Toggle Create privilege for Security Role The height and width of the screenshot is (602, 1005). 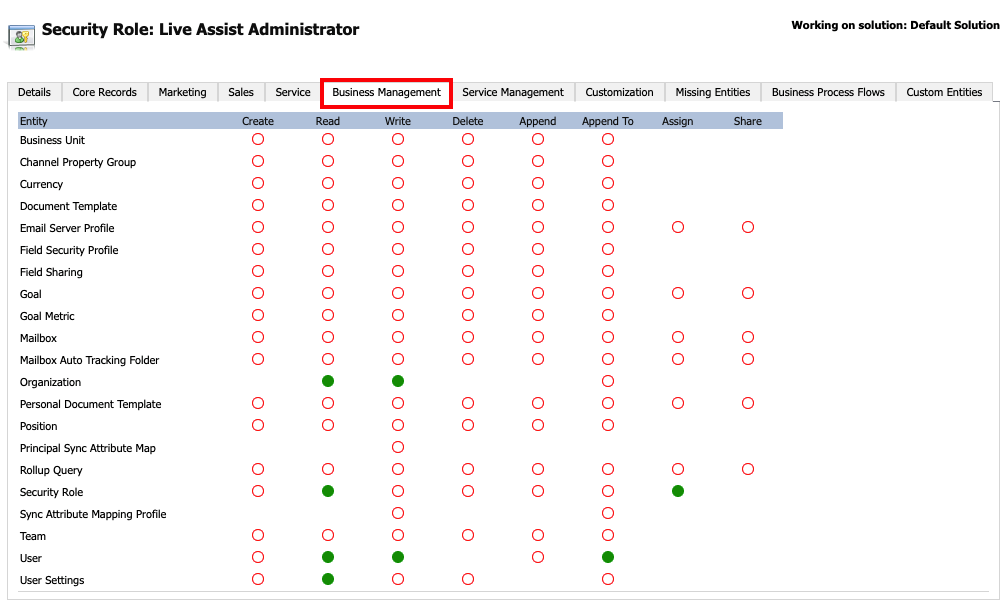tap(258, 492)
